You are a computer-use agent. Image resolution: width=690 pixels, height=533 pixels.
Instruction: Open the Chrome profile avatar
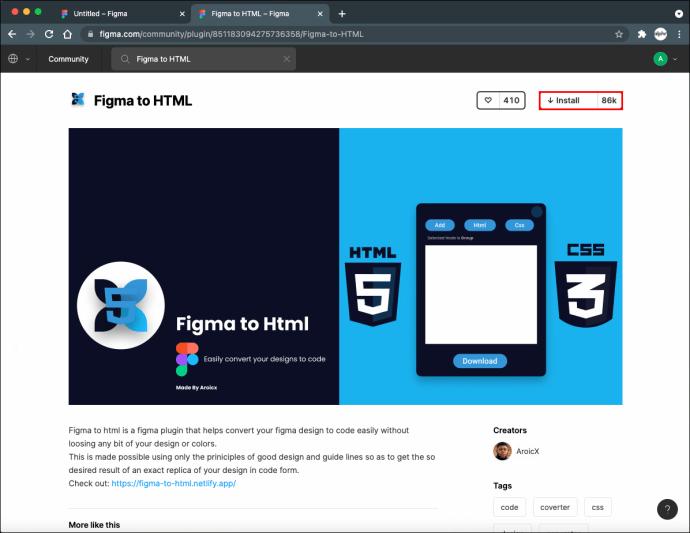(661, 34)
